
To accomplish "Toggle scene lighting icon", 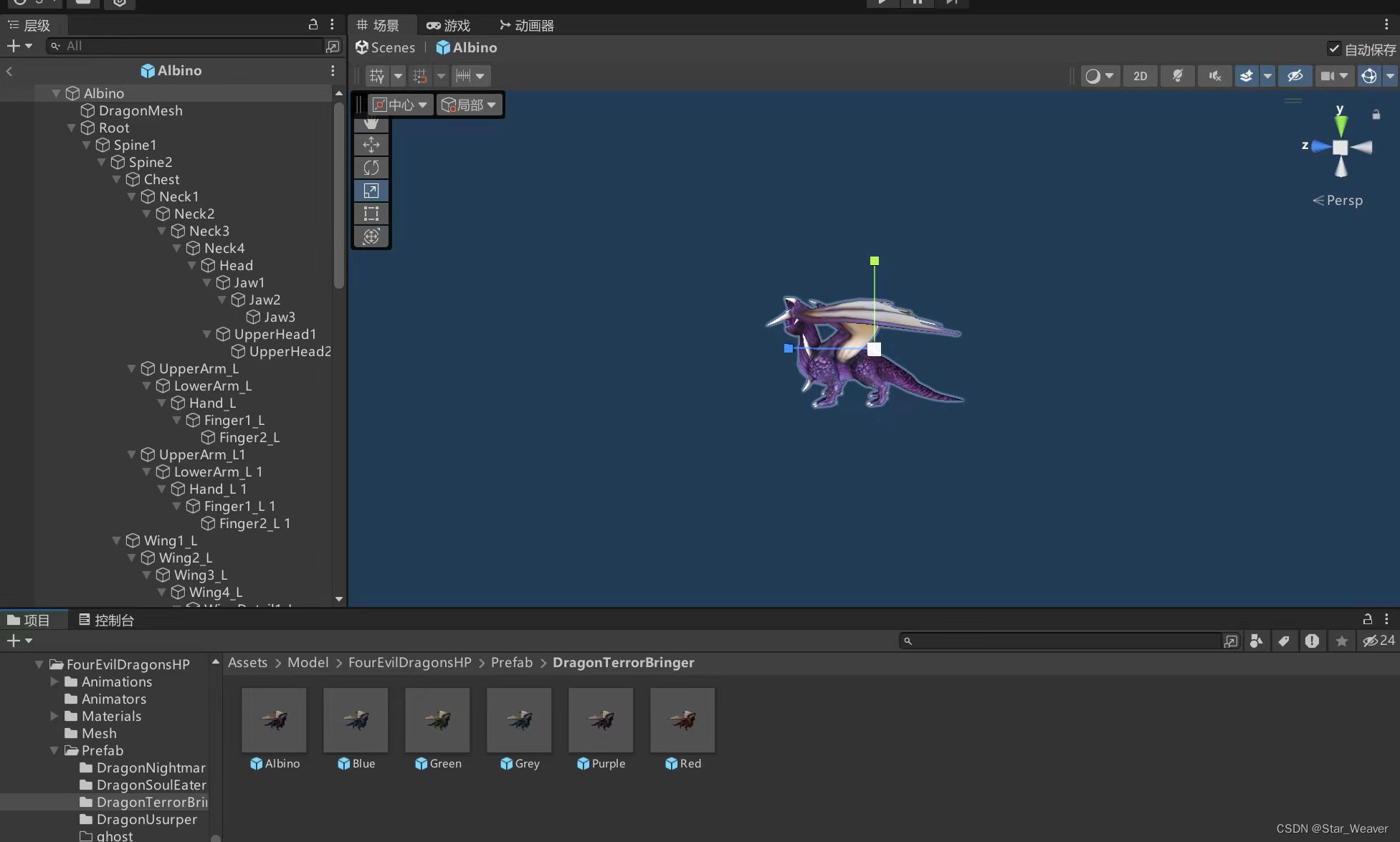I will tap(1177, 76).
